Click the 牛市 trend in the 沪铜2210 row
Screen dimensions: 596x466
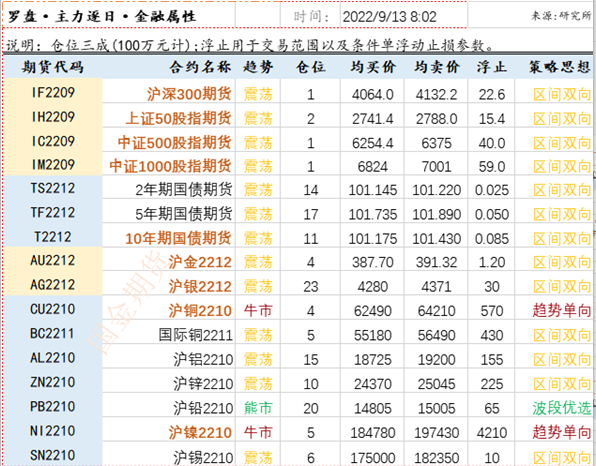coord(258,311)
